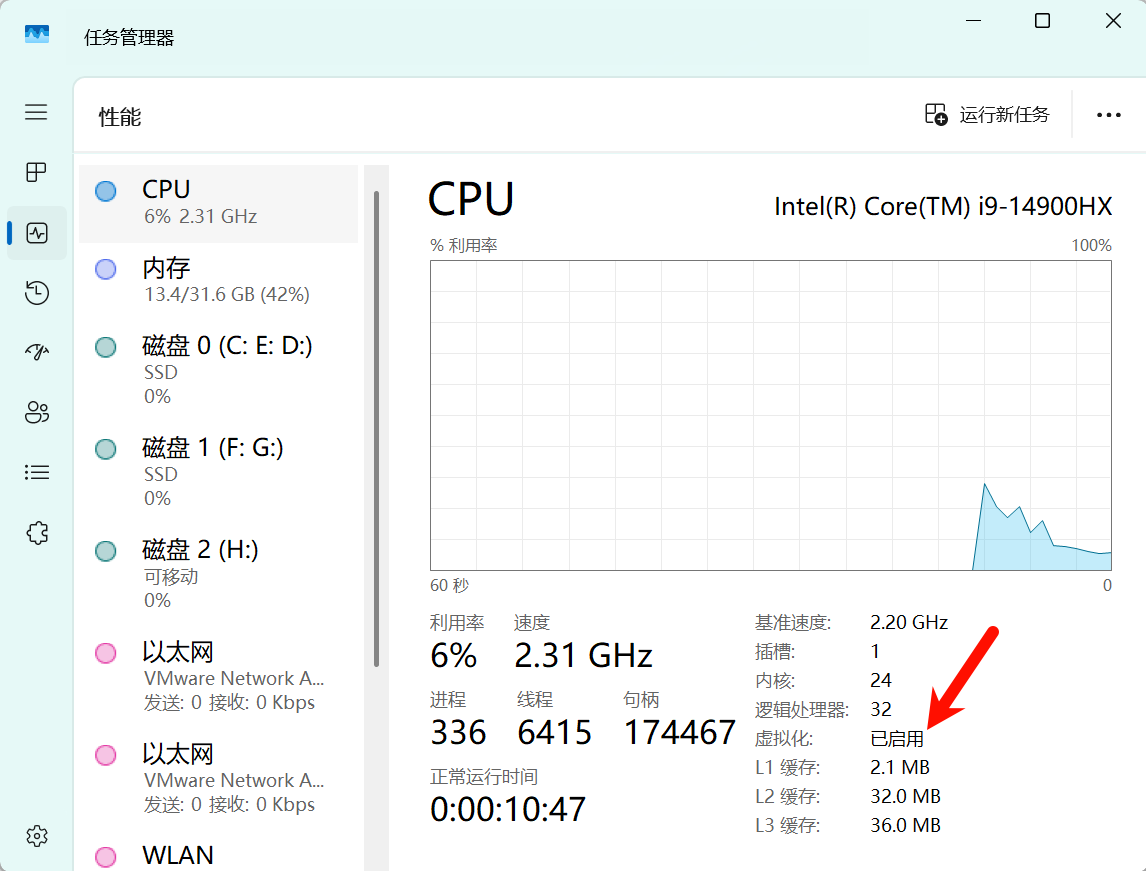Select the Performance page icon

click(x=37, y=233)
